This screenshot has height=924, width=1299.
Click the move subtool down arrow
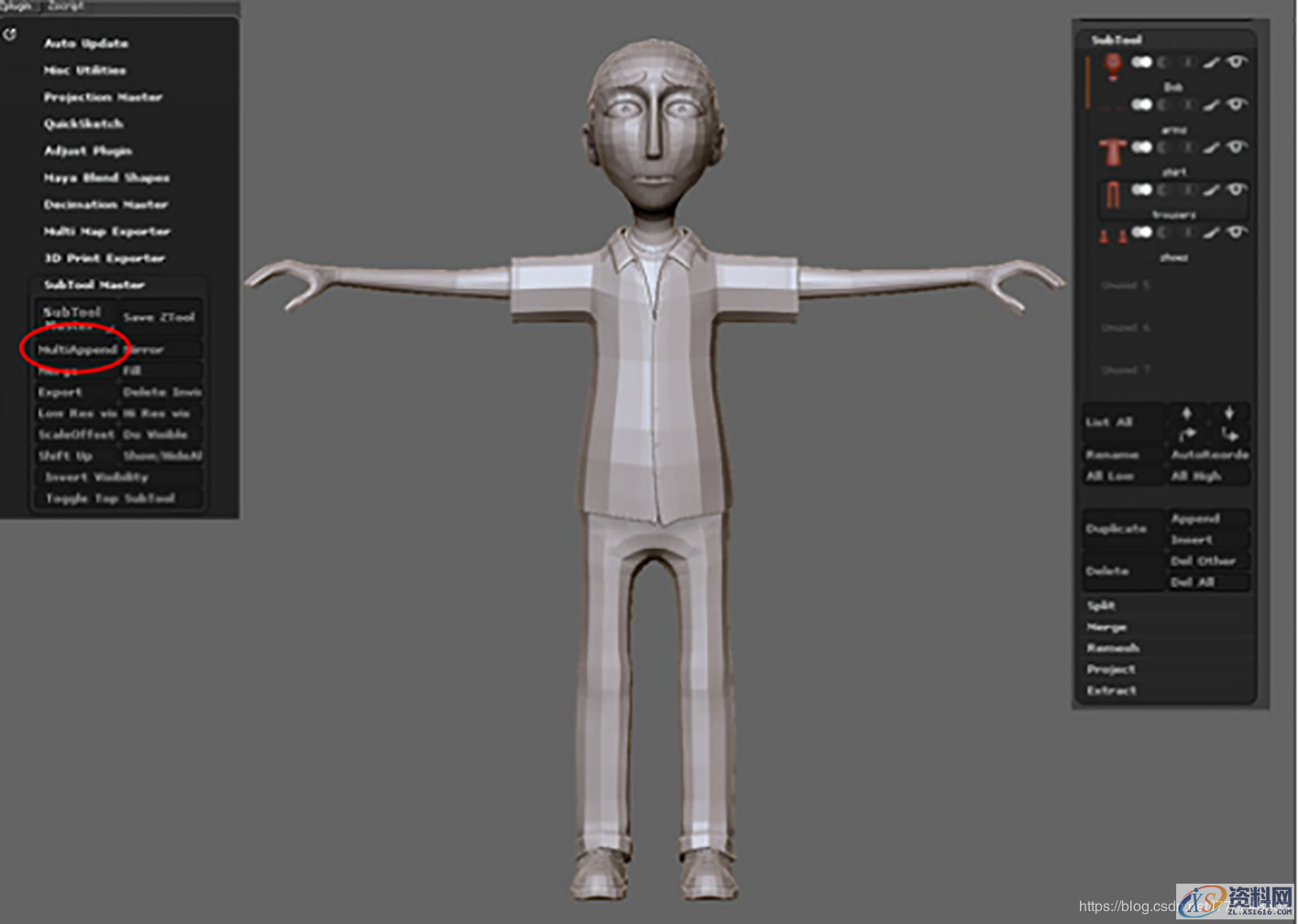click(x=1228, y=412)
